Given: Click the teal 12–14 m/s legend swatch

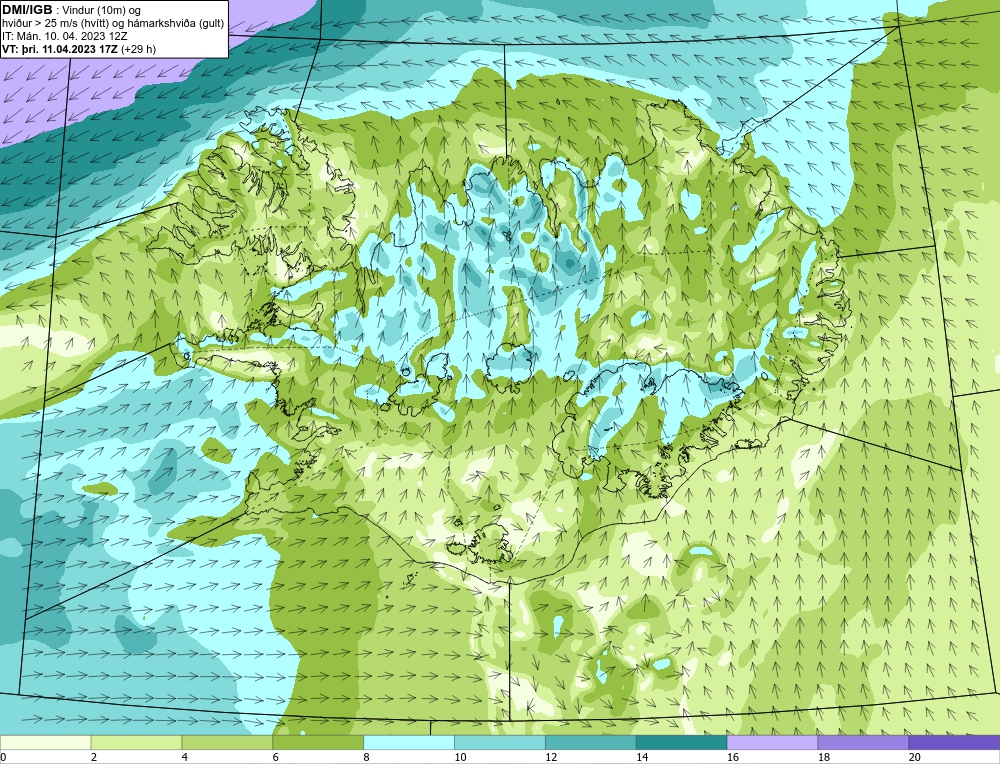Looking at the screenshot, I should point(591,742).
